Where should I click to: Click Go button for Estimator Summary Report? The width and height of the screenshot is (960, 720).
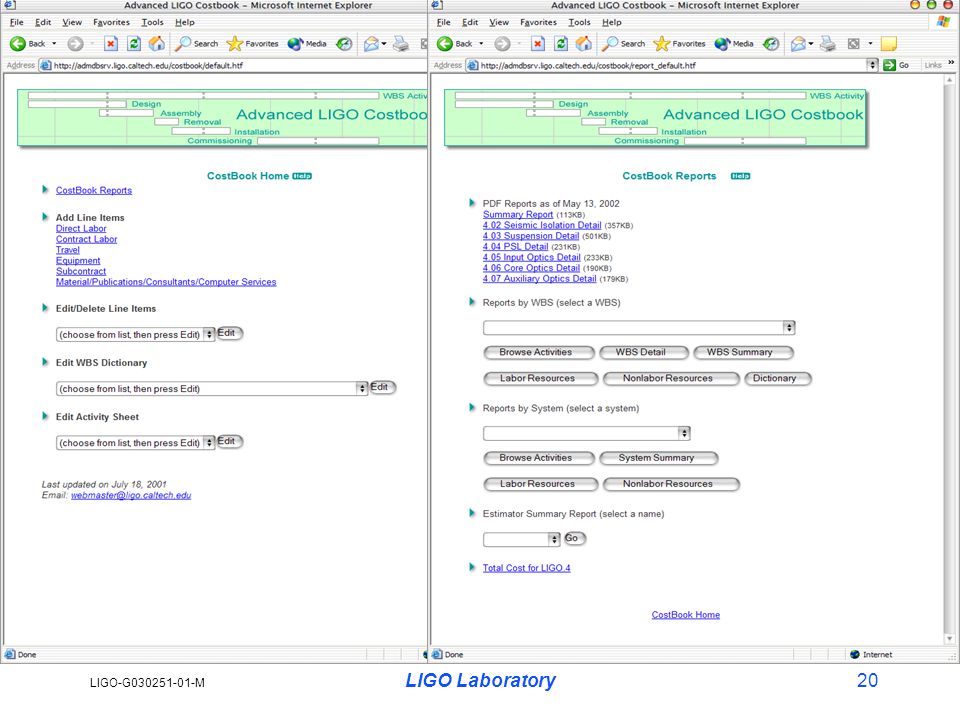coord(574,538)
